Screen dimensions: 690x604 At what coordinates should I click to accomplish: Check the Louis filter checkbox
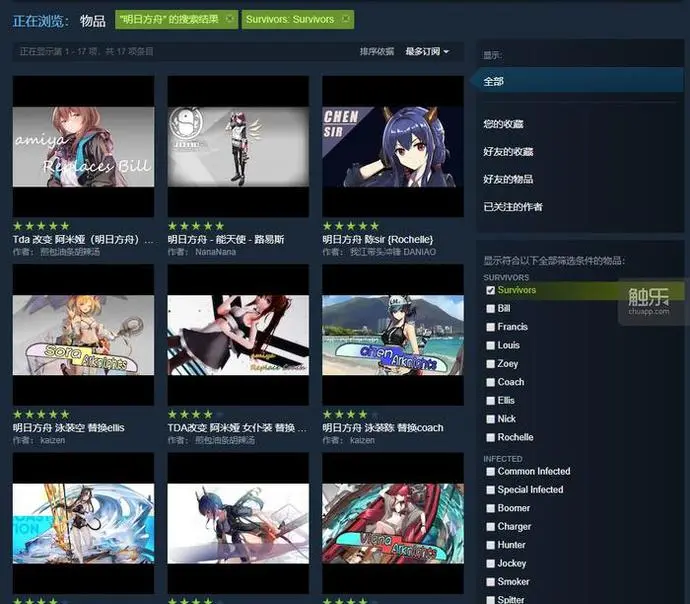(490, 345)
